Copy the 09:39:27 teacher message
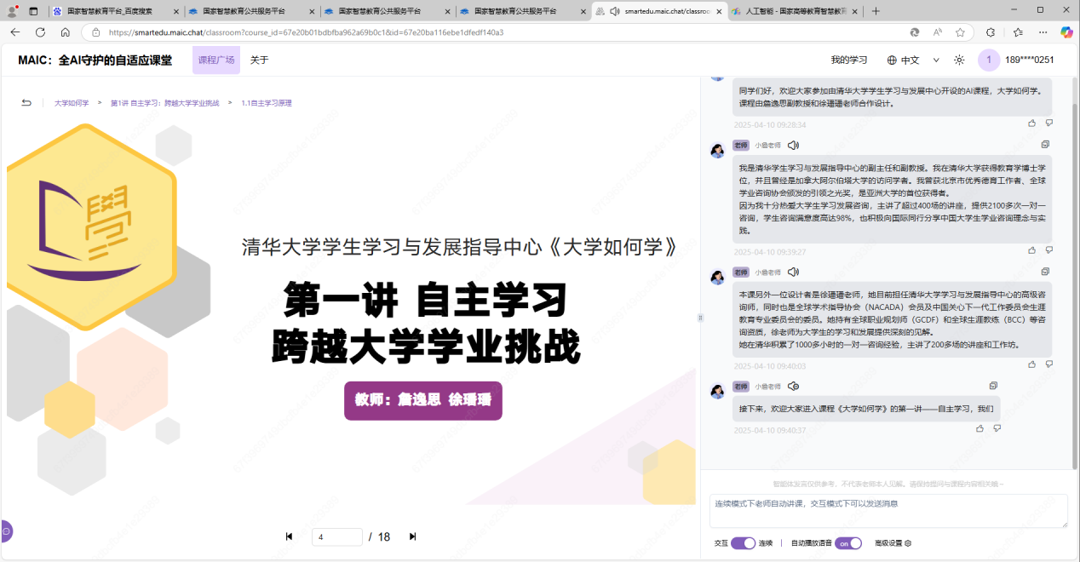This screenshot has width=1080, height=562. pyautogui.click(x=1045, y=145)
